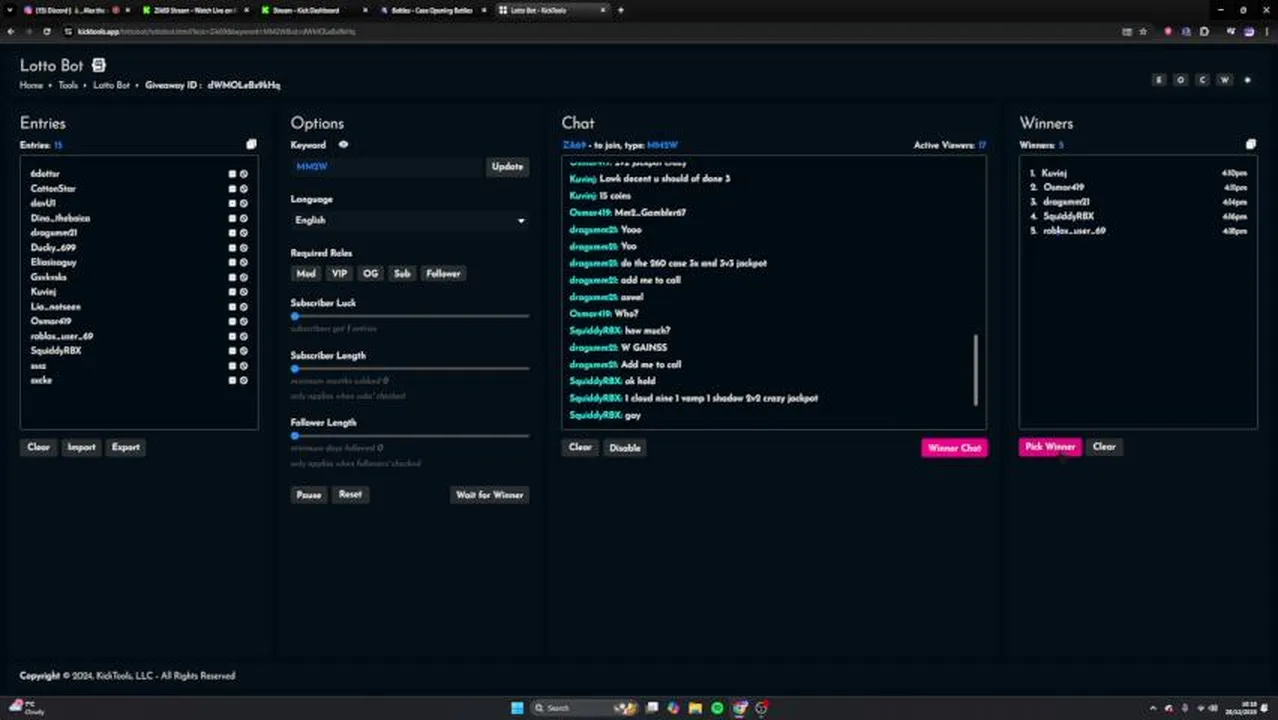Image resolution: width=1278 pixels, height=720 pixels.
Task: Open Tools breadcrumb link
Action: (x=68, y=86)
